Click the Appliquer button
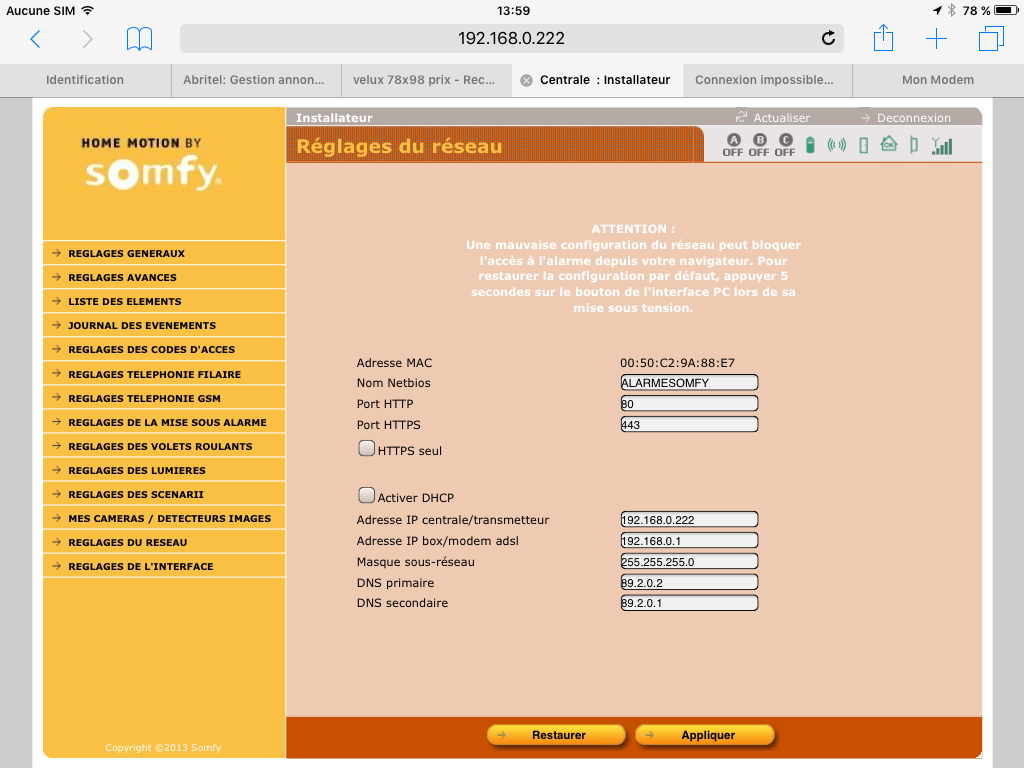 point(705,735)
